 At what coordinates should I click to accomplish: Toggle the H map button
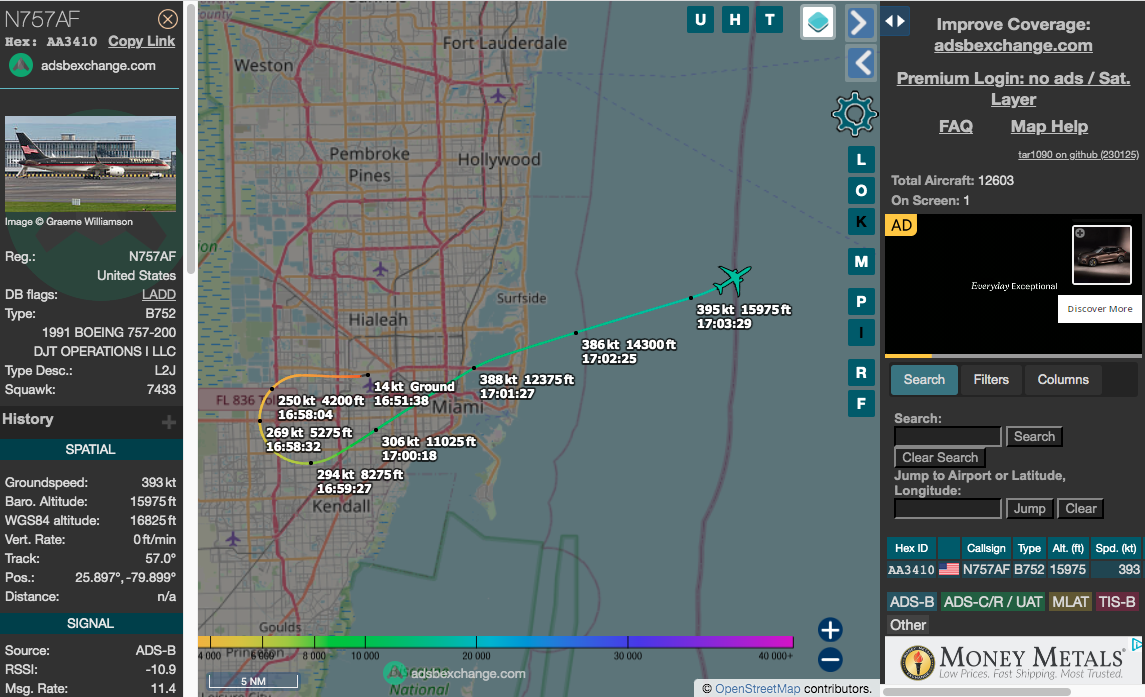coord(735,20)
